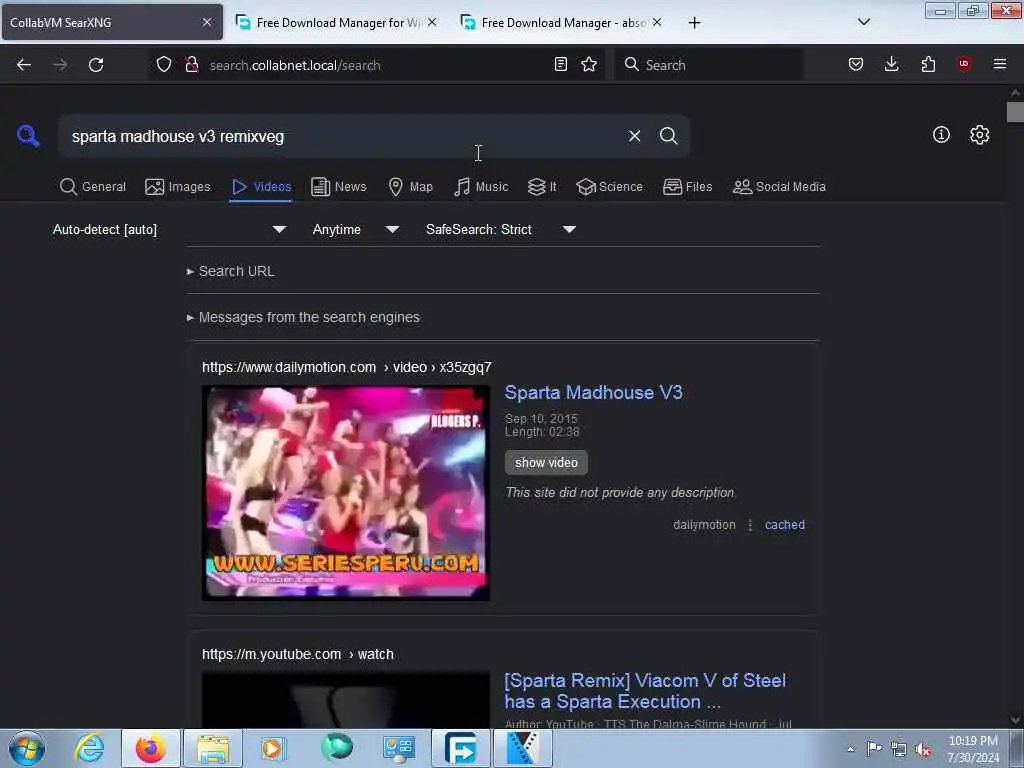Viewport: 1024px width, 768px height.
Task: Open the cached link for dailymotion result
Action: pyautogui.click(x=784, y=525)
